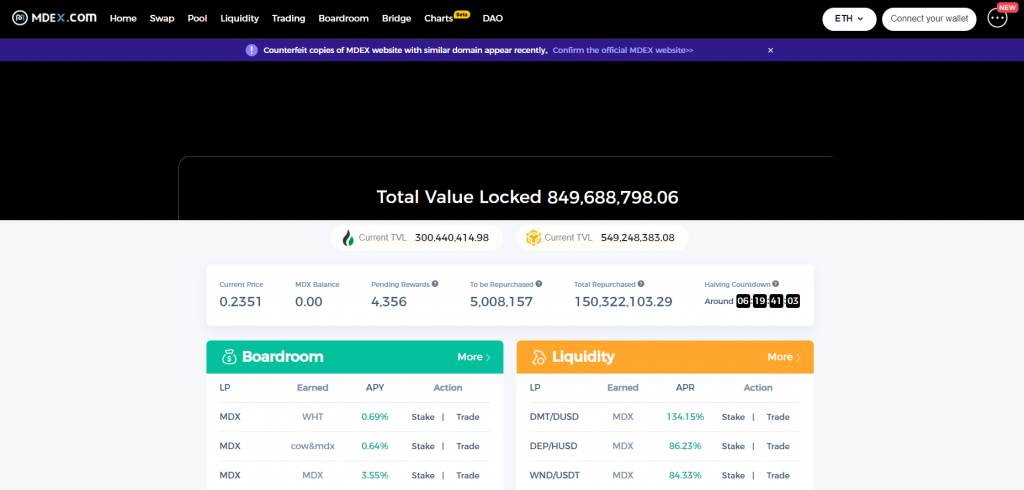Viewport: 1024px width, 490px height.
Task: Click the Pending Rewards help icon
Action: (435, 284)
